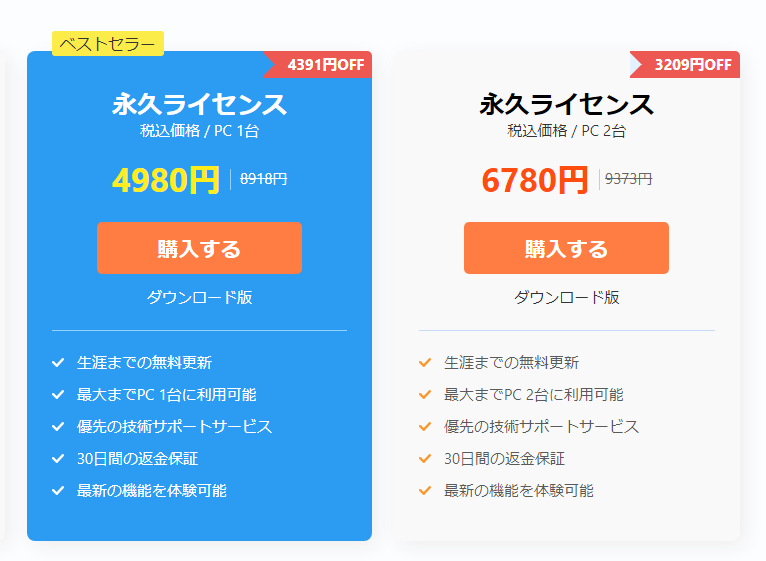Image resolution: width=766 pixels, height=561 pixels.
Task: Click the orange 6780円 price
Action: pyautogui.click(x=533, y=180)
